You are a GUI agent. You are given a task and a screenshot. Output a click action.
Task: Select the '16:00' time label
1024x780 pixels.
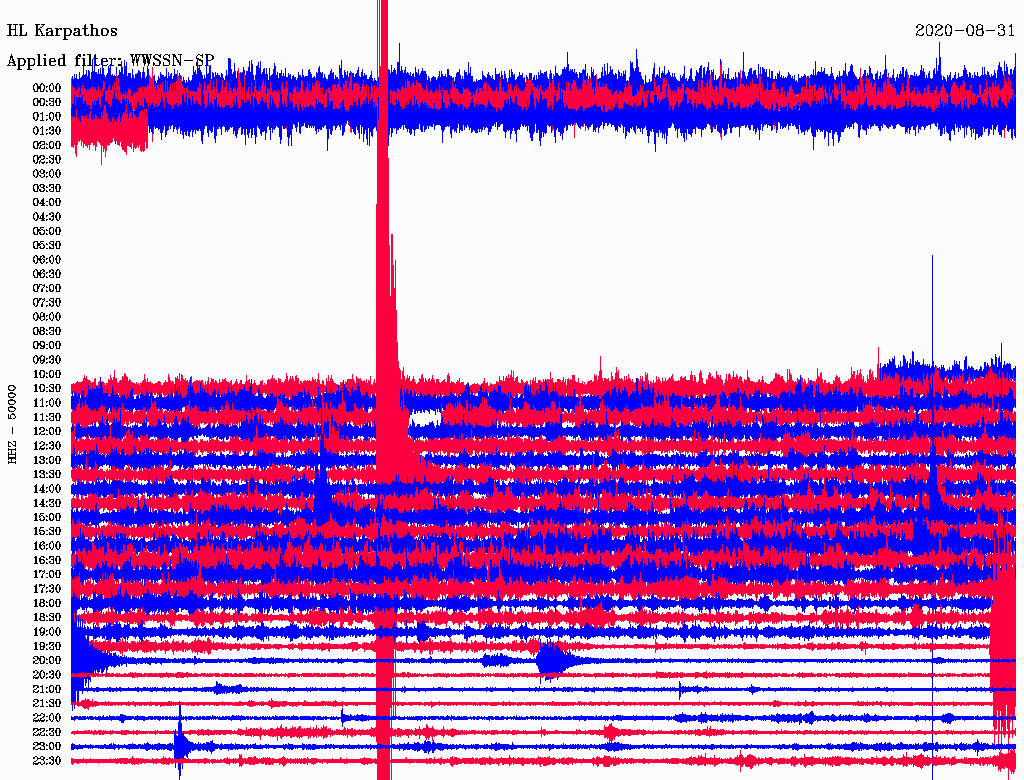coord(47,546)
